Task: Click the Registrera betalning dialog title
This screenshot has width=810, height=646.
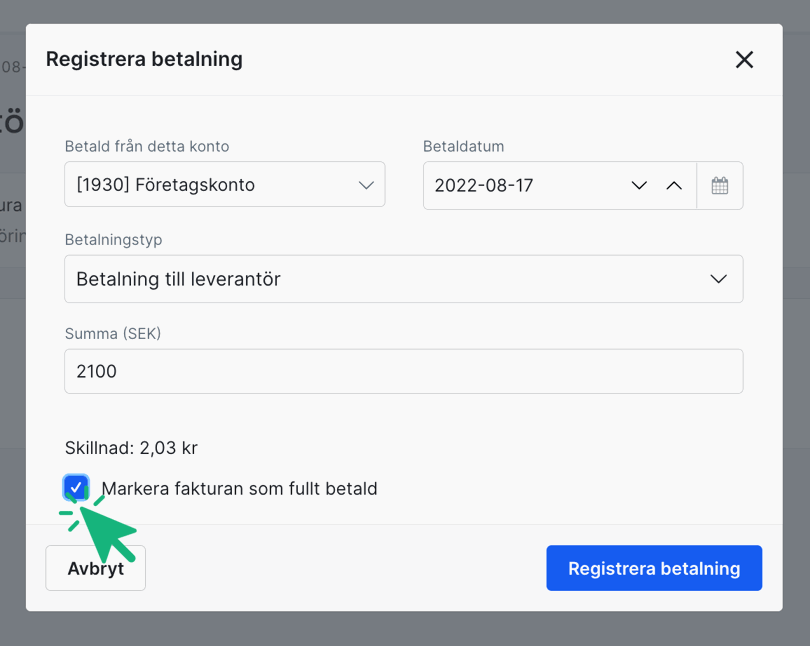Action: 143,59
